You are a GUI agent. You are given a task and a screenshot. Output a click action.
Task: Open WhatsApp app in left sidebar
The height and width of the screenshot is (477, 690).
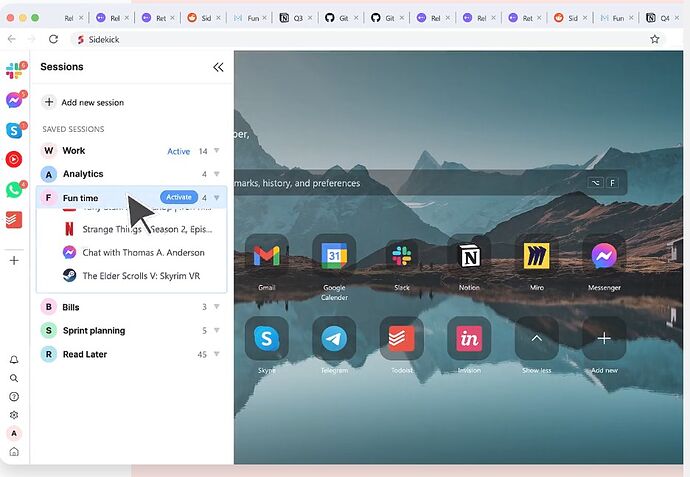click(x=14, y=190)
